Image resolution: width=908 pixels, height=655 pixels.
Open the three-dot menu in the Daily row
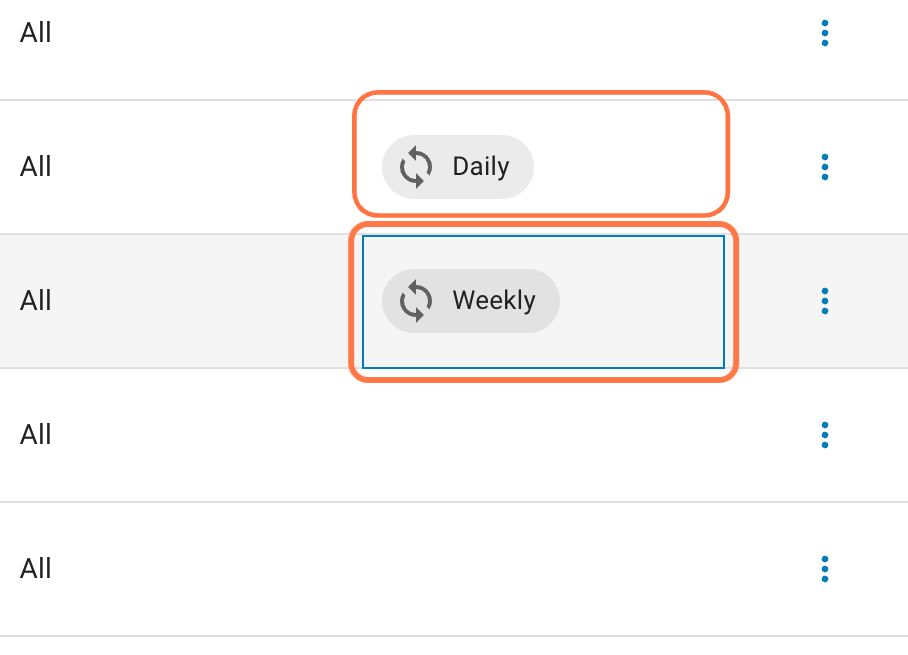pyautogui.click(x=825, y=167)
